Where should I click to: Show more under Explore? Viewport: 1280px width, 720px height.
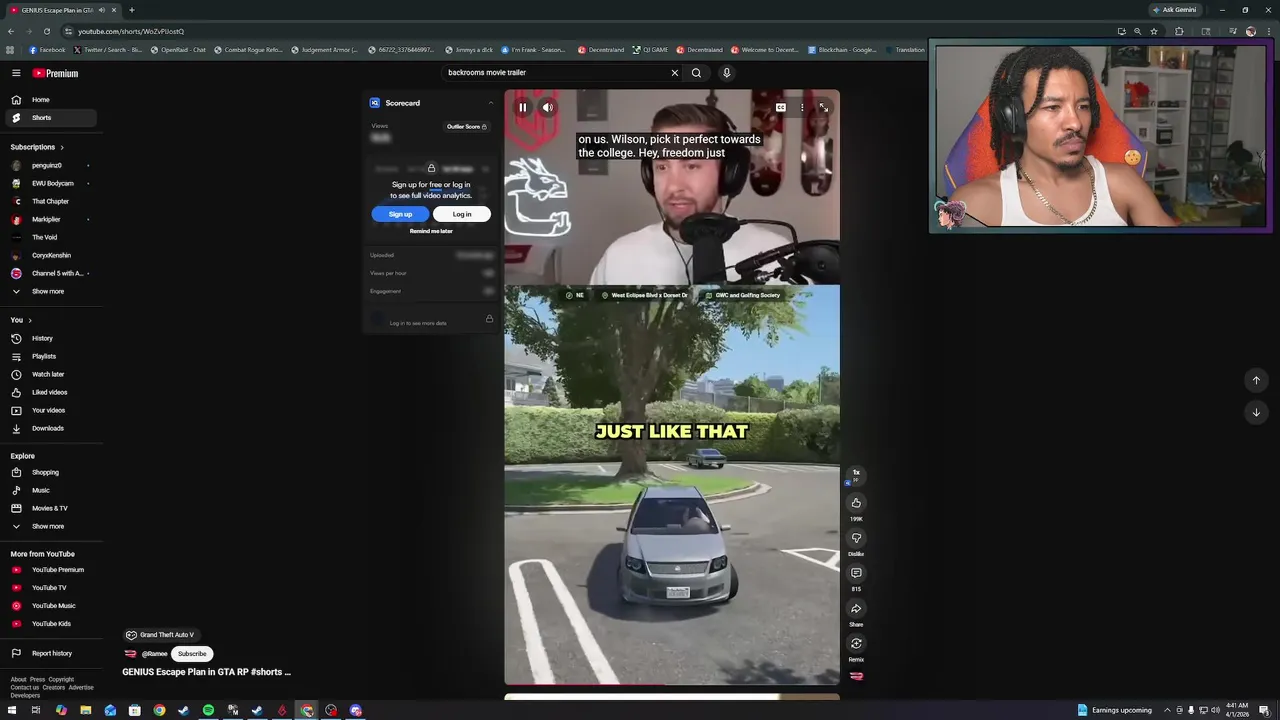[x=50, y=526]
